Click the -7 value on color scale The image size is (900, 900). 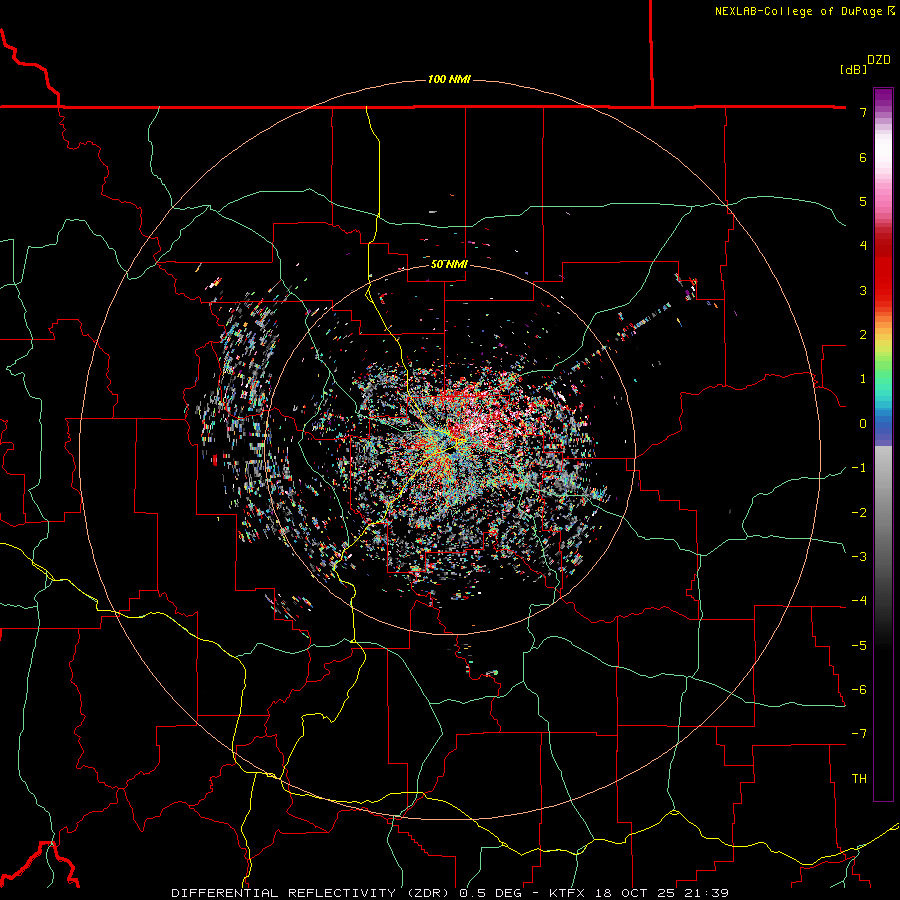pos(859,734)
